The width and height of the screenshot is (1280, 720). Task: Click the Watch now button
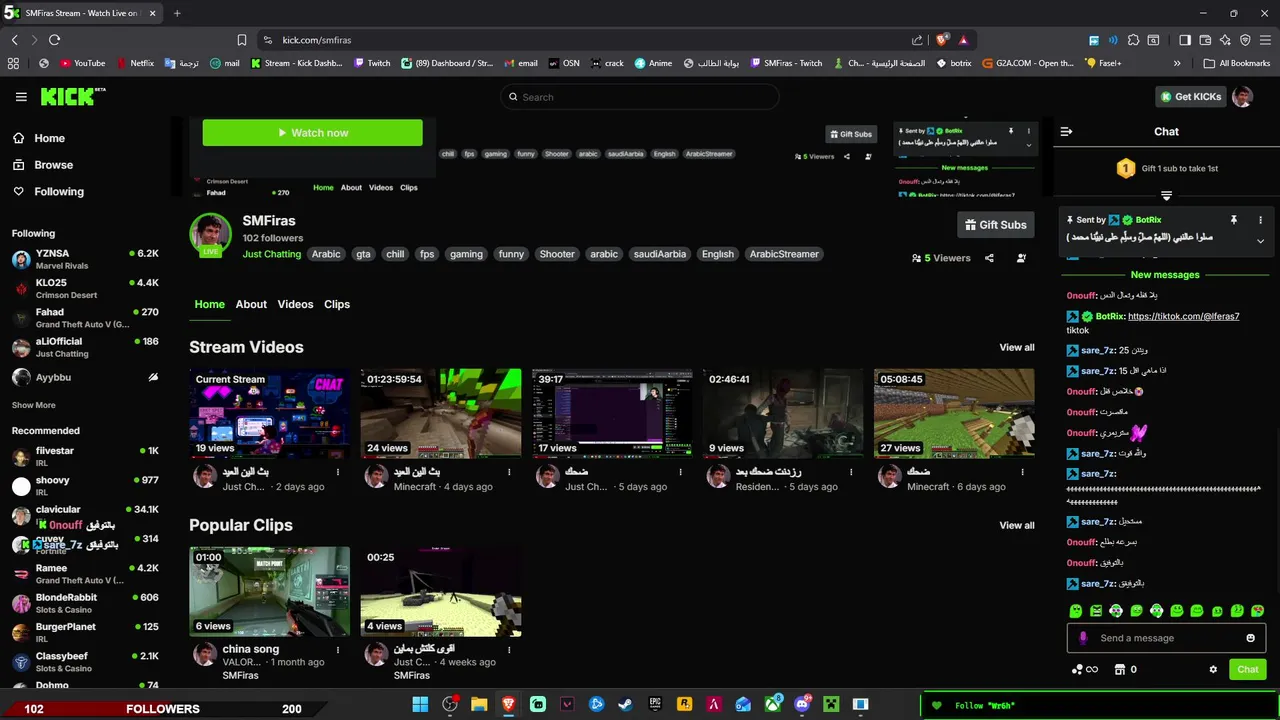click(312, 133)
